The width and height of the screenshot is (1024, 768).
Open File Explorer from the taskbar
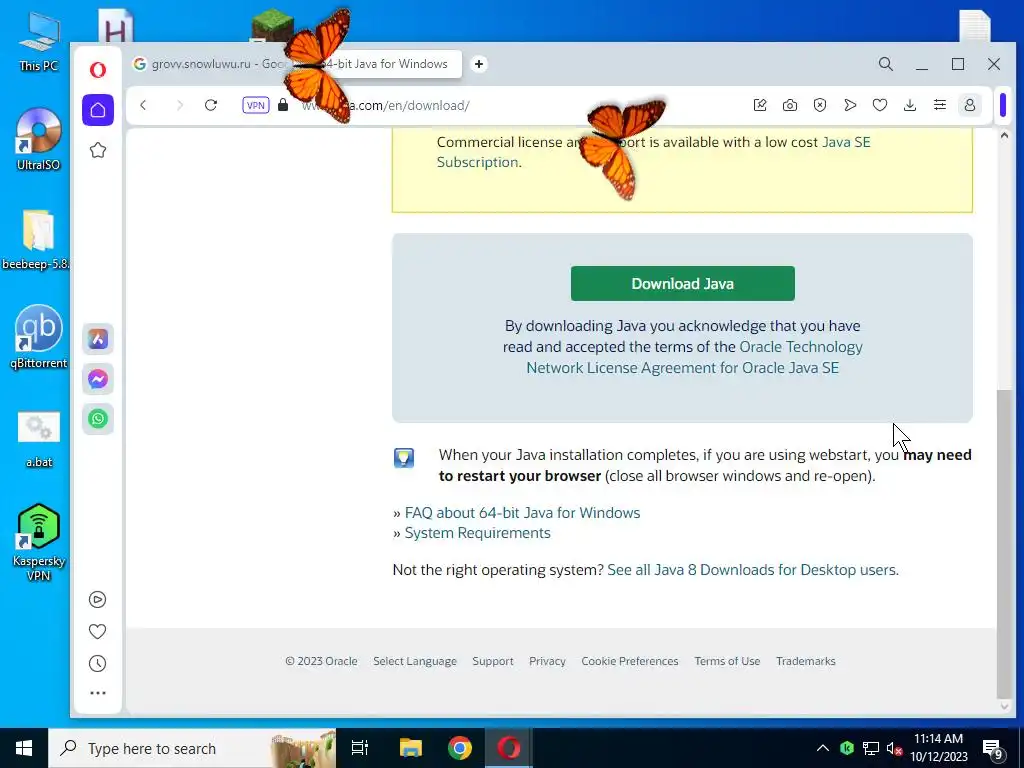[x=411, y=748]
